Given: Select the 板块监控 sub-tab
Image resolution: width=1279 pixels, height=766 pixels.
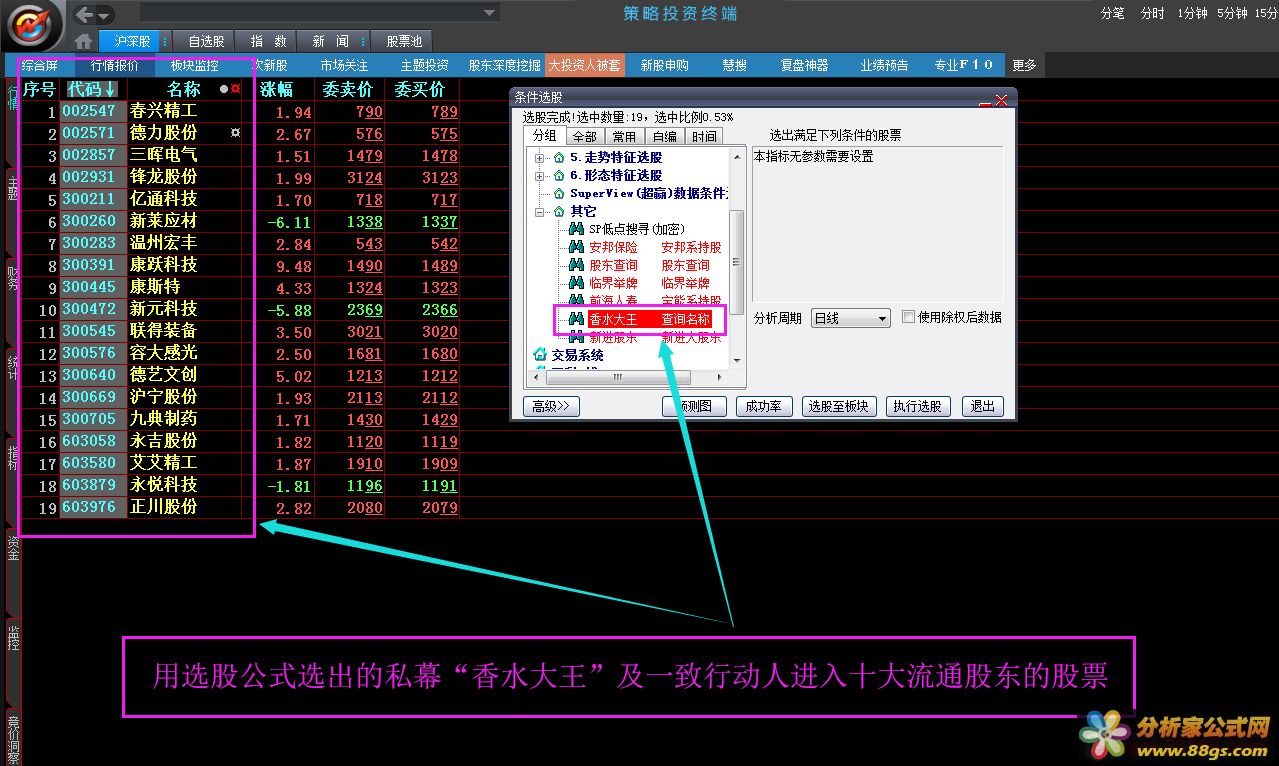Looking at the screenshot, I should [x=194, y=65].
